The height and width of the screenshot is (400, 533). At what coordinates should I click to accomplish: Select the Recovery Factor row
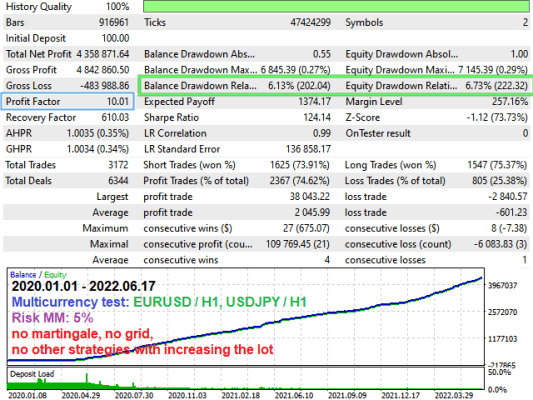[x=67, y=118]
